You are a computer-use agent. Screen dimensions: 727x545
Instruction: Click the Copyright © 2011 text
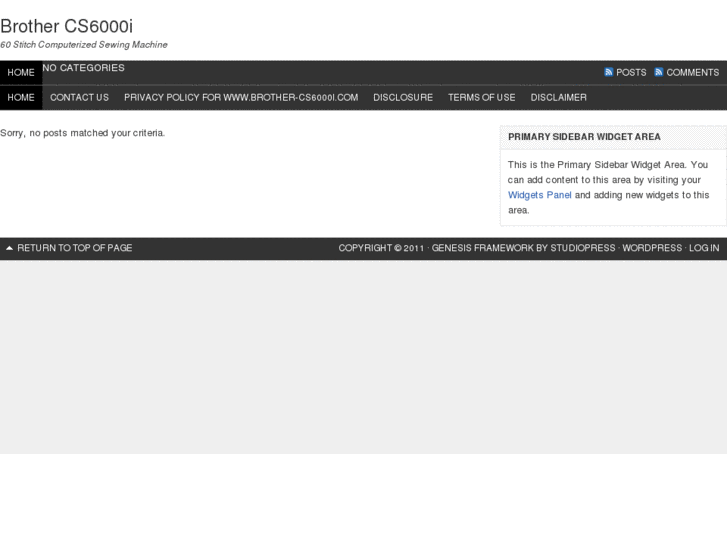[x=381, y=248]
